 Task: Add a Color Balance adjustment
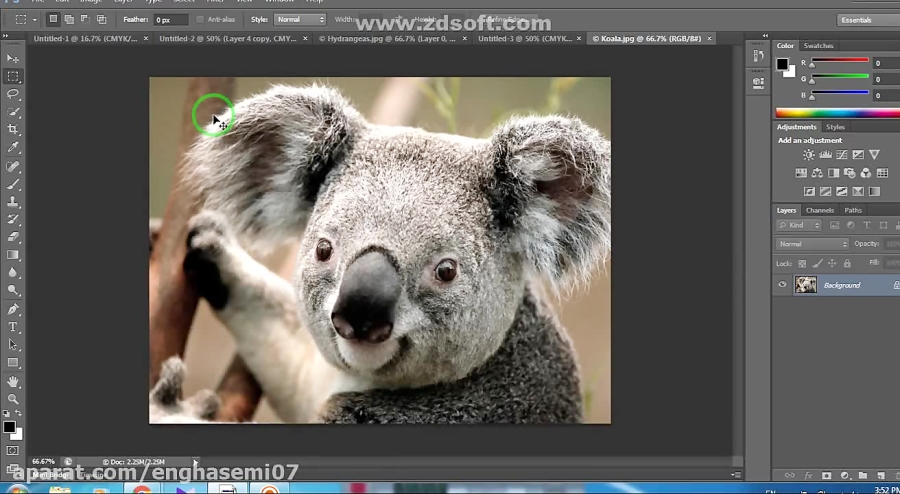pos(817,173)
